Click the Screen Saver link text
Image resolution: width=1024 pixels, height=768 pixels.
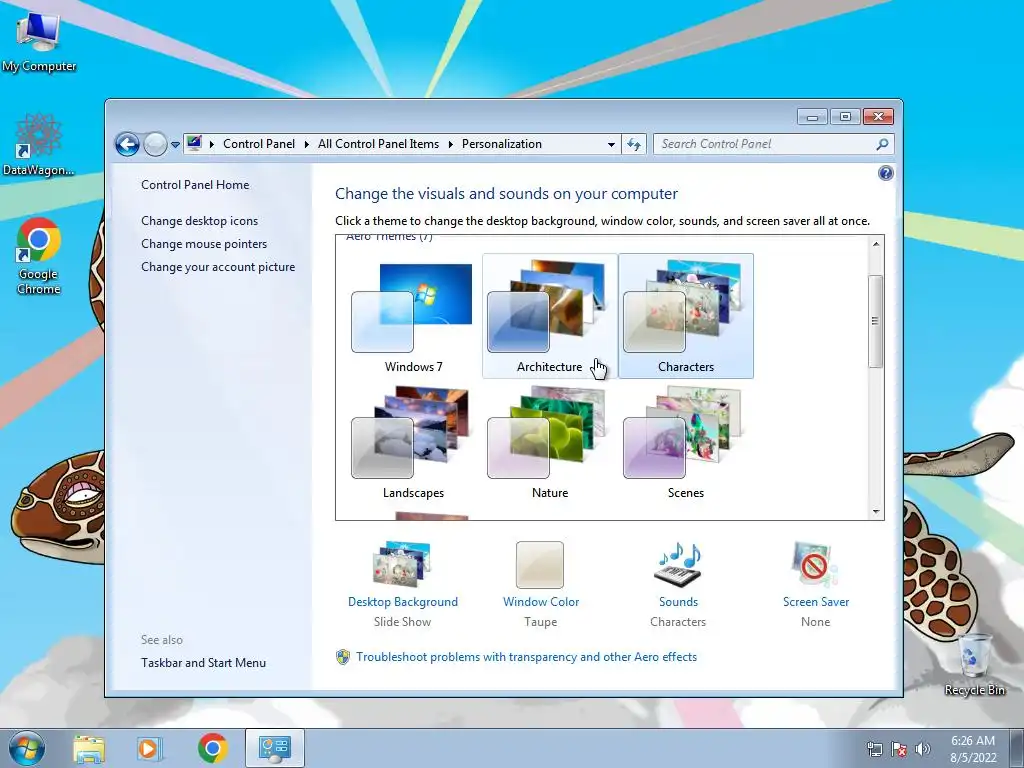coord(816,602)
